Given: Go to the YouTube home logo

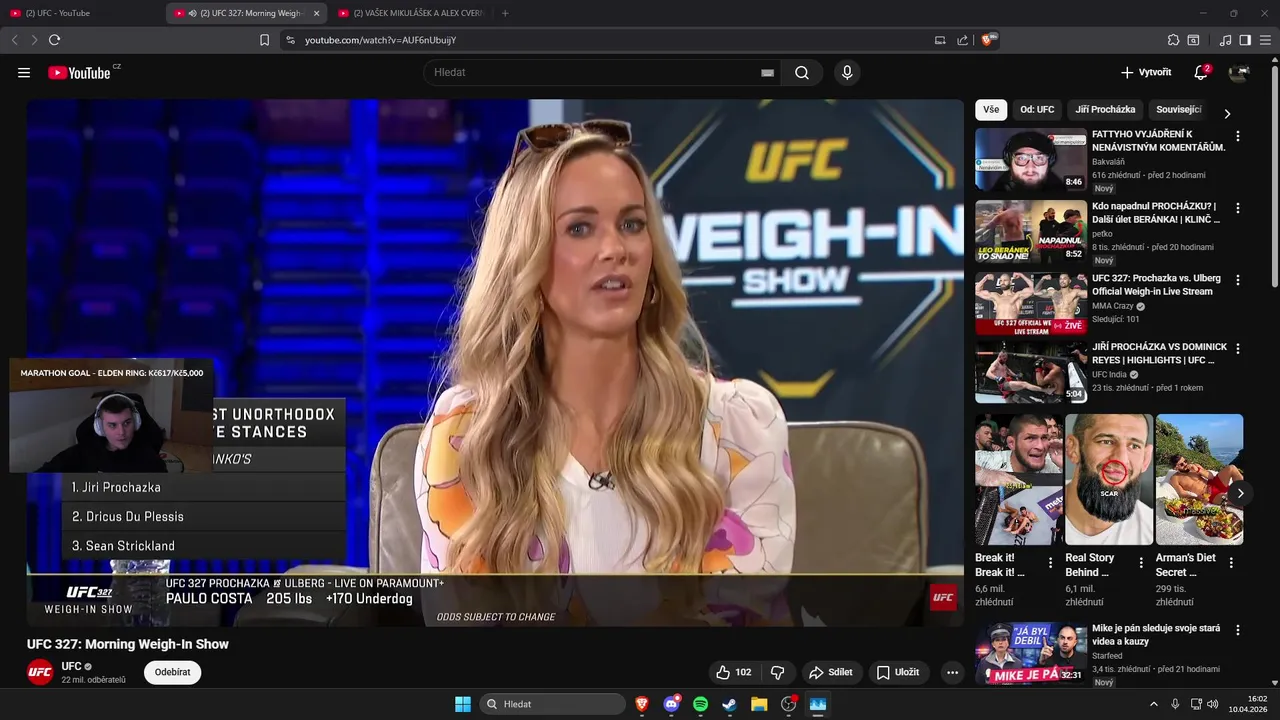Looking at the screenshot, I should point(80,73).
